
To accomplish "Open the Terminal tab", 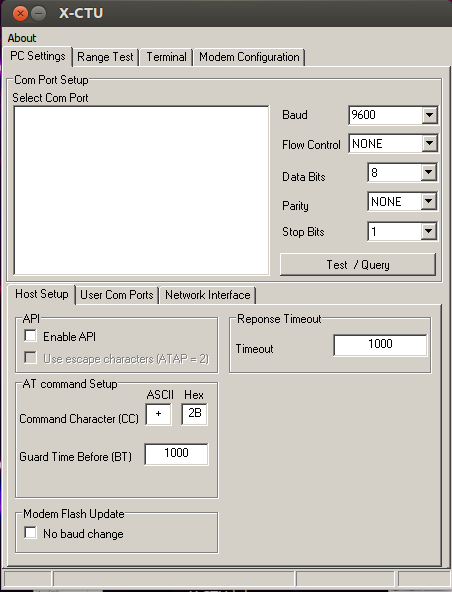I will [166, 57].
